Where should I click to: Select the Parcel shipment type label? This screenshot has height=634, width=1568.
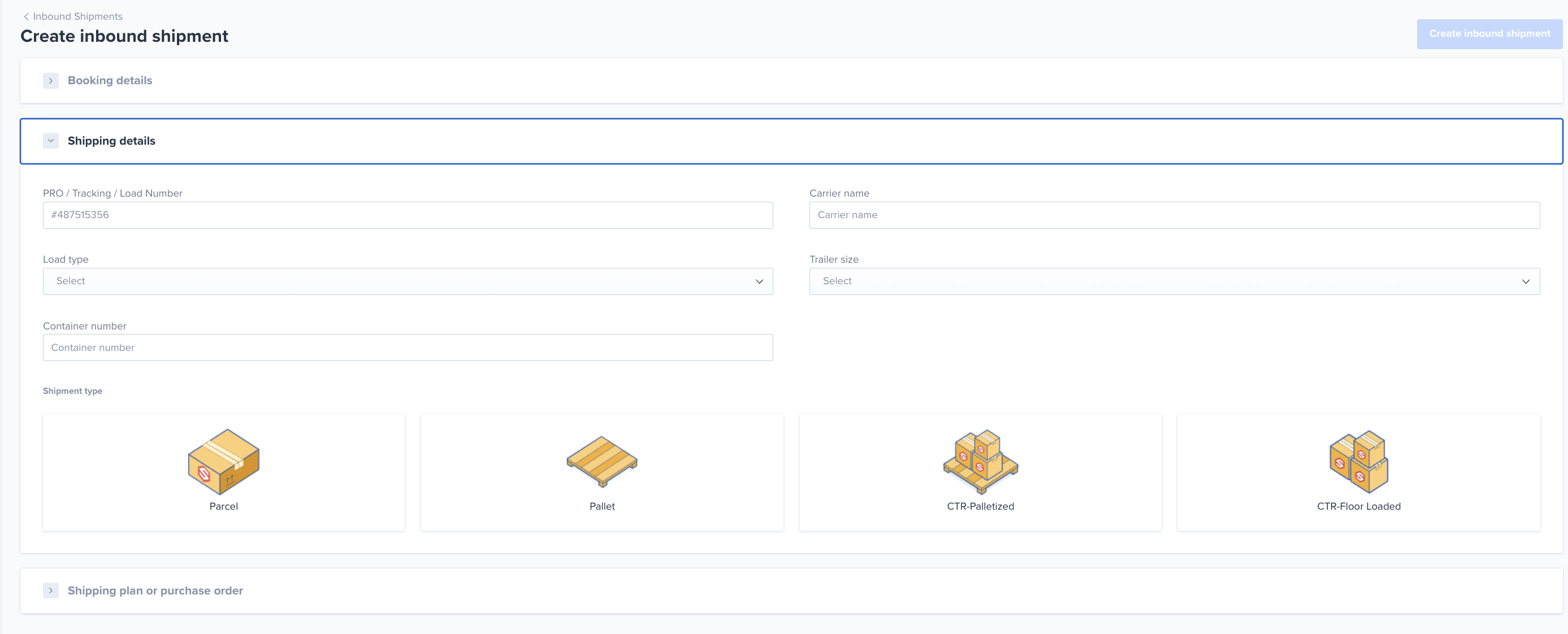tap(223, 506)
